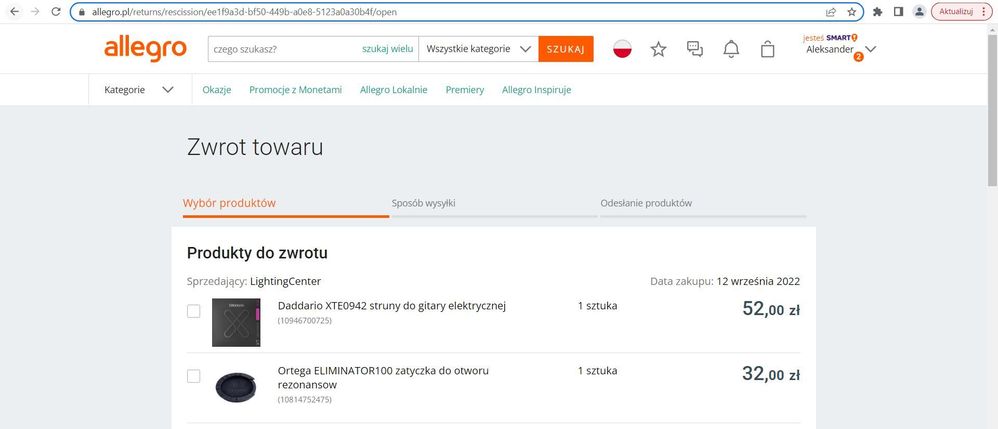Select the 'Odesłanie produktów' step tab
998x429 pixels.
(703, 204)
